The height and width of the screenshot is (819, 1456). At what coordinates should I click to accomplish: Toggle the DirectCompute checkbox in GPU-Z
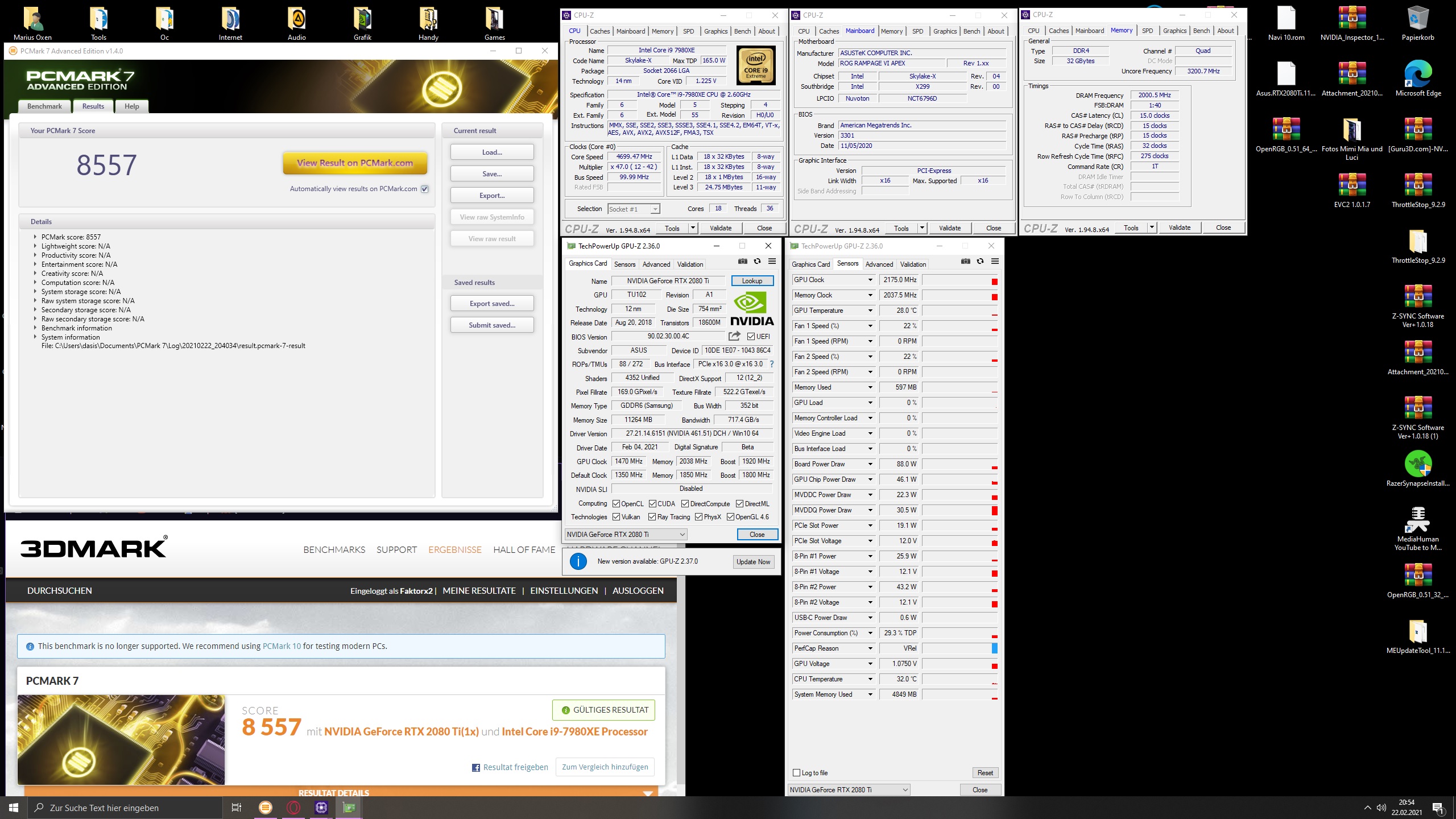[x=685, y=504]
